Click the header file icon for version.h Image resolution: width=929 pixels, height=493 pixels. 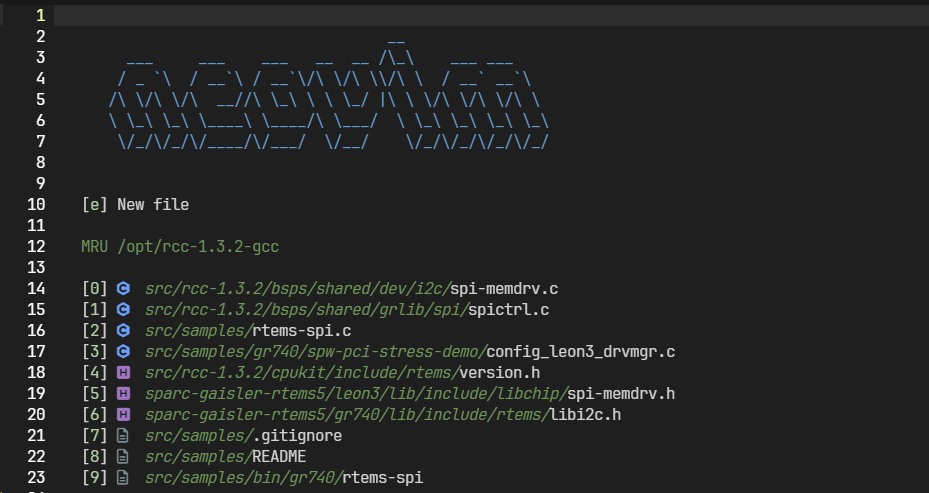point(123,373)
